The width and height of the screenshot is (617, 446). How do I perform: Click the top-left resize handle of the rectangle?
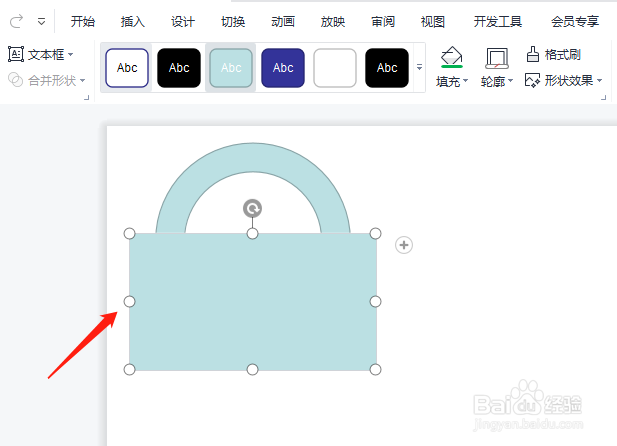coord(129,233)
